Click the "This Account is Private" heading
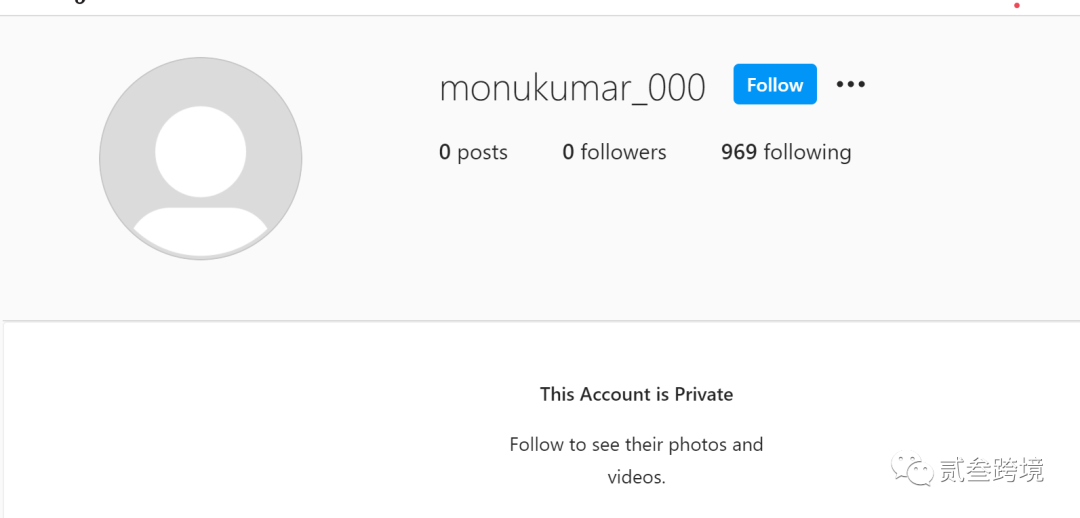1080x518 pixels. (636, 394)
